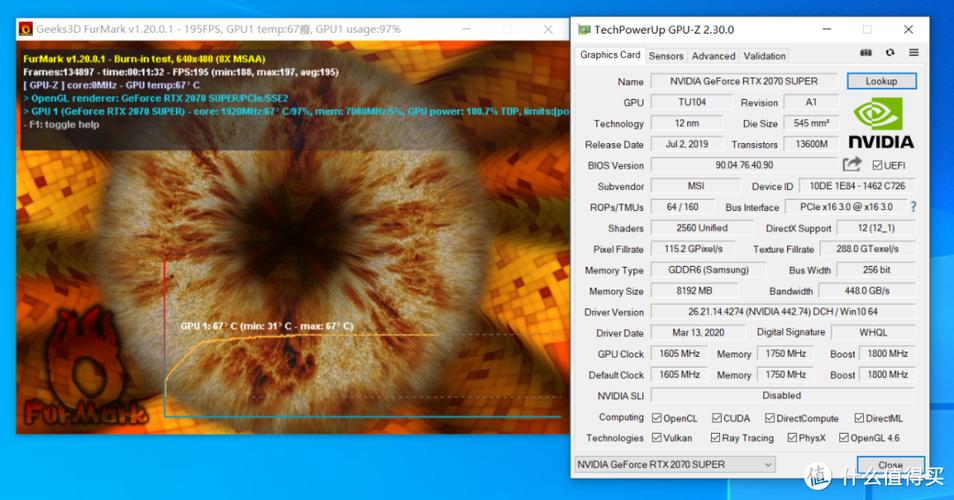Click the Subvendor value MSI

(695, 186)
